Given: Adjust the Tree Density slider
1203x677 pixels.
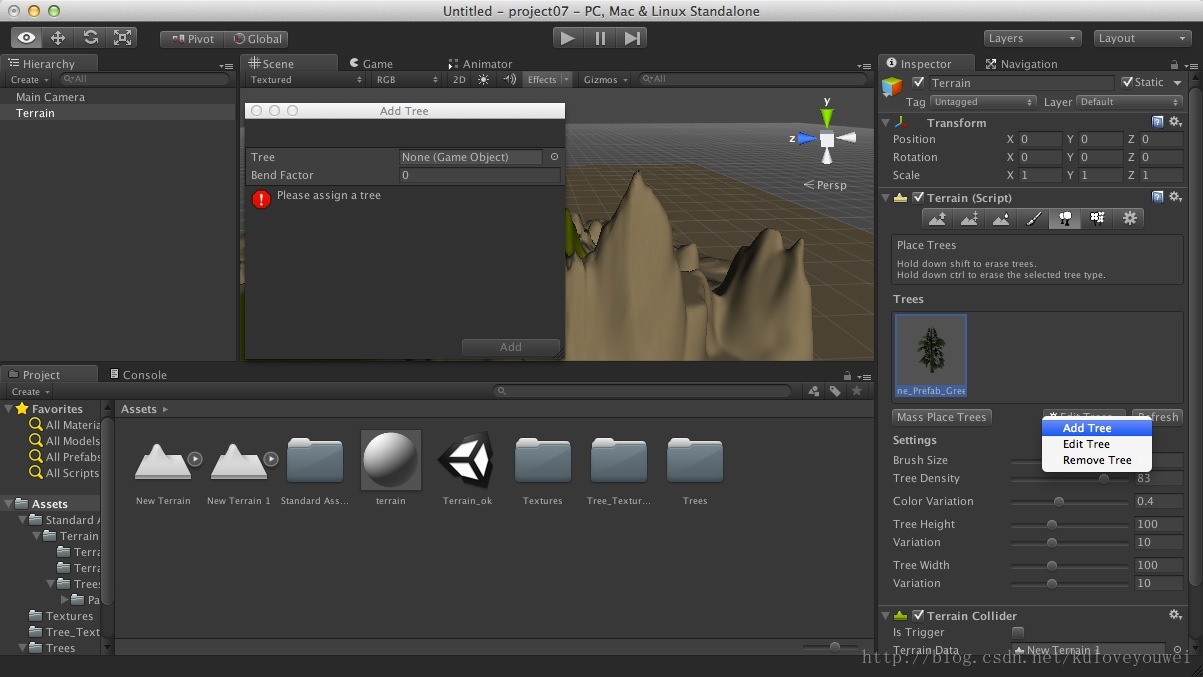Looking at the screenshot, I should (x=1069, y=478).
